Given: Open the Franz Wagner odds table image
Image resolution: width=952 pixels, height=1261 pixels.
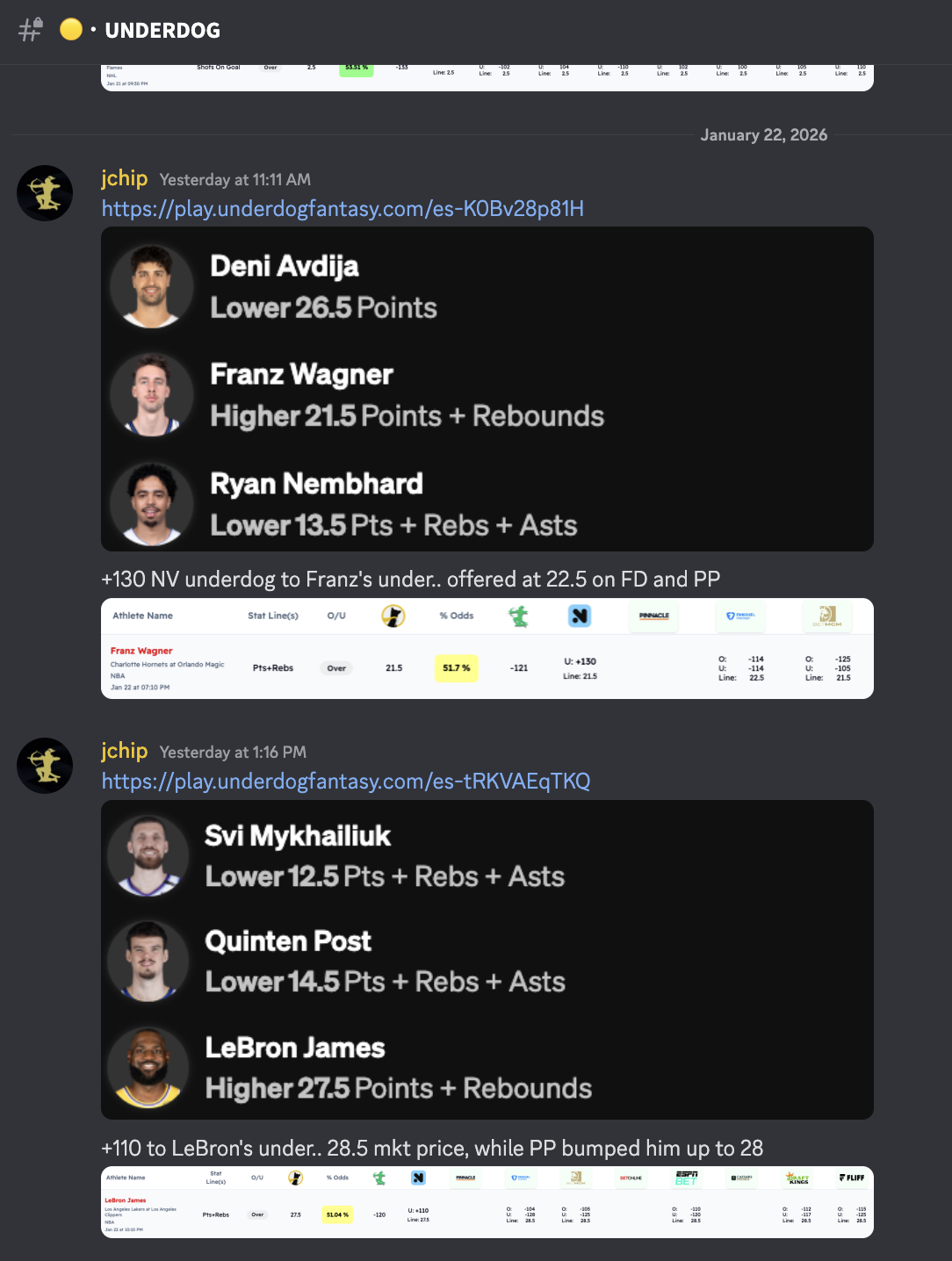Looking at the screenshot, I should pos(487,649).
